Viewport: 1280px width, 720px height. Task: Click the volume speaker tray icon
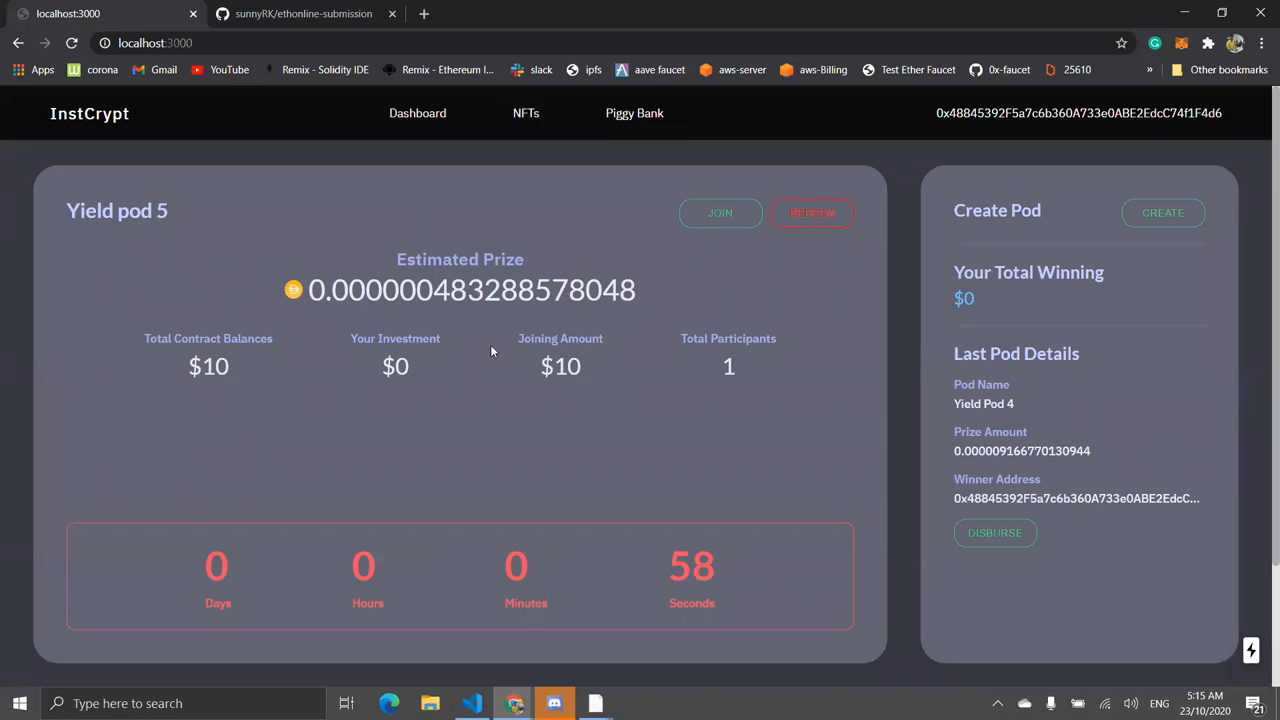coord(1131,703)
